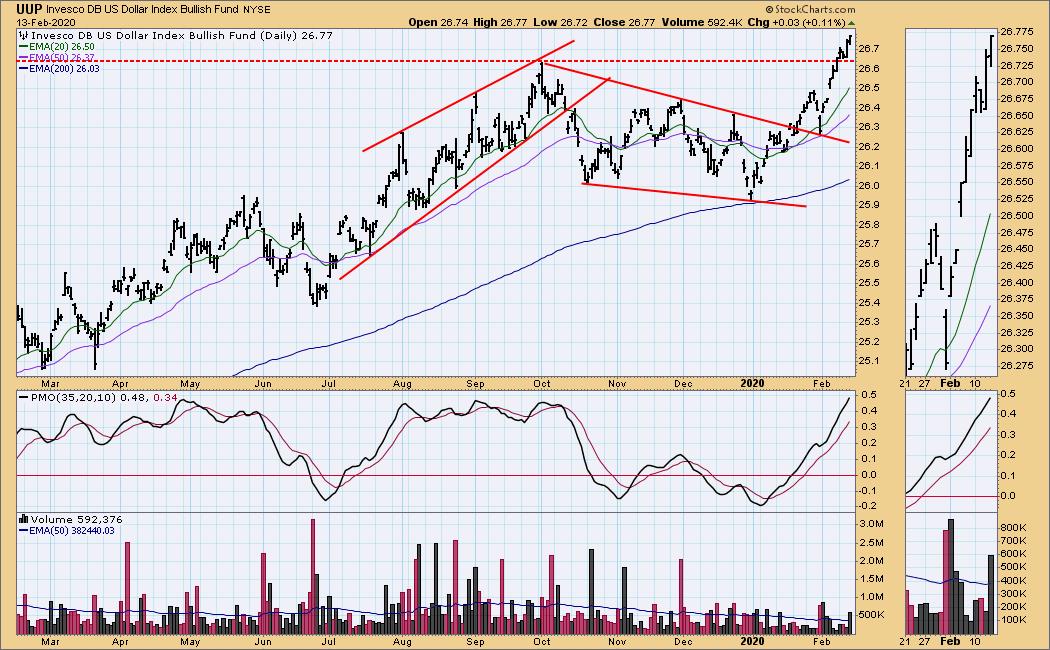Click the Low 26.72 value
Image resolution: width=1050 pixels, height=650 pixels.
tap(560, 22)
